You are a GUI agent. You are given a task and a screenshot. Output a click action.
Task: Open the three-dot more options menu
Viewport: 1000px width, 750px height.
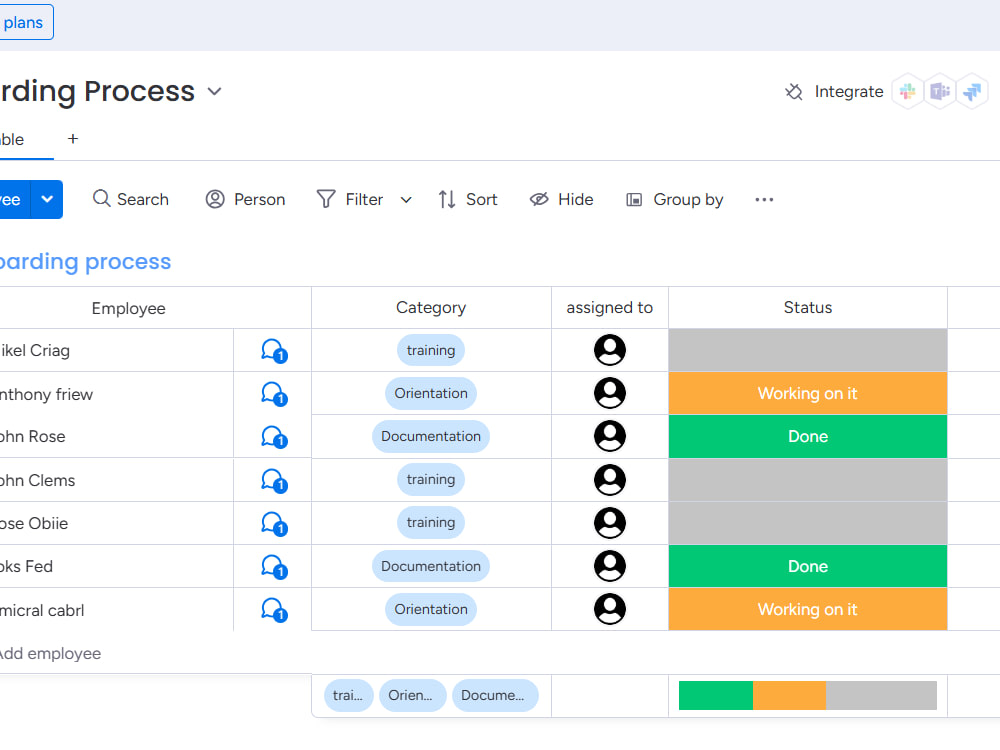click(x=764, y=200)
